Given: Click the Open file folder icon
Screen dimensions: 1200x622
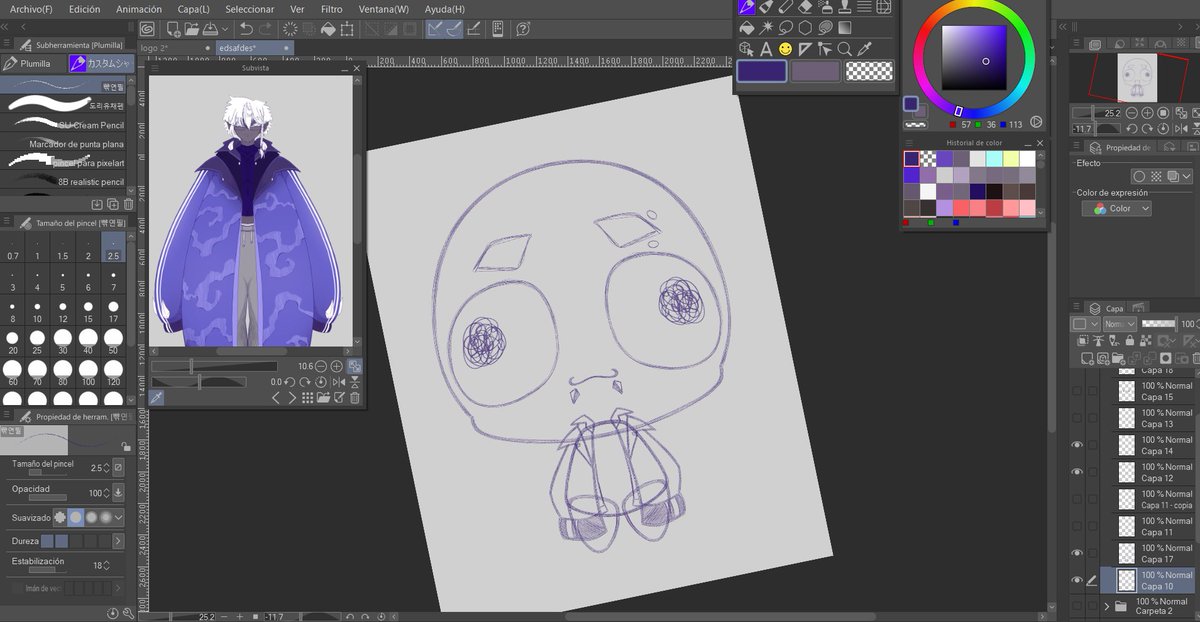Looking at the screenshot, I should point(192,29).
